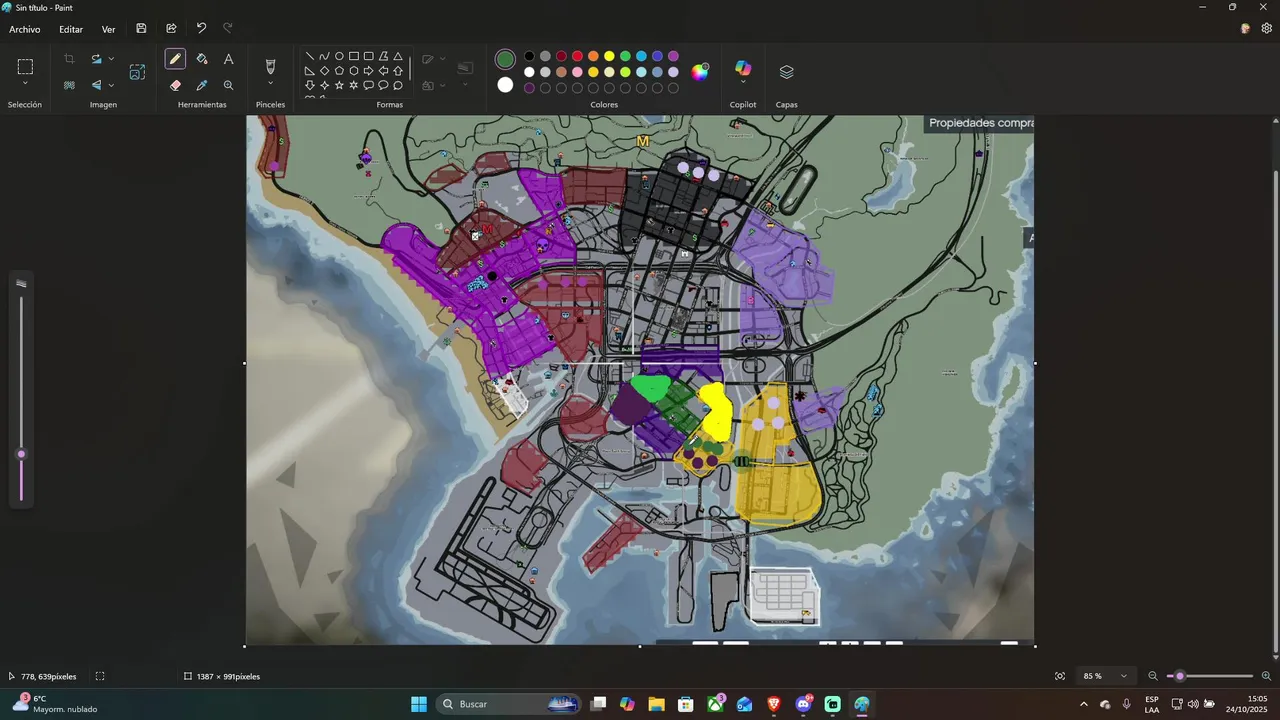
Task: Open the Editar menu
Action: 71,29
